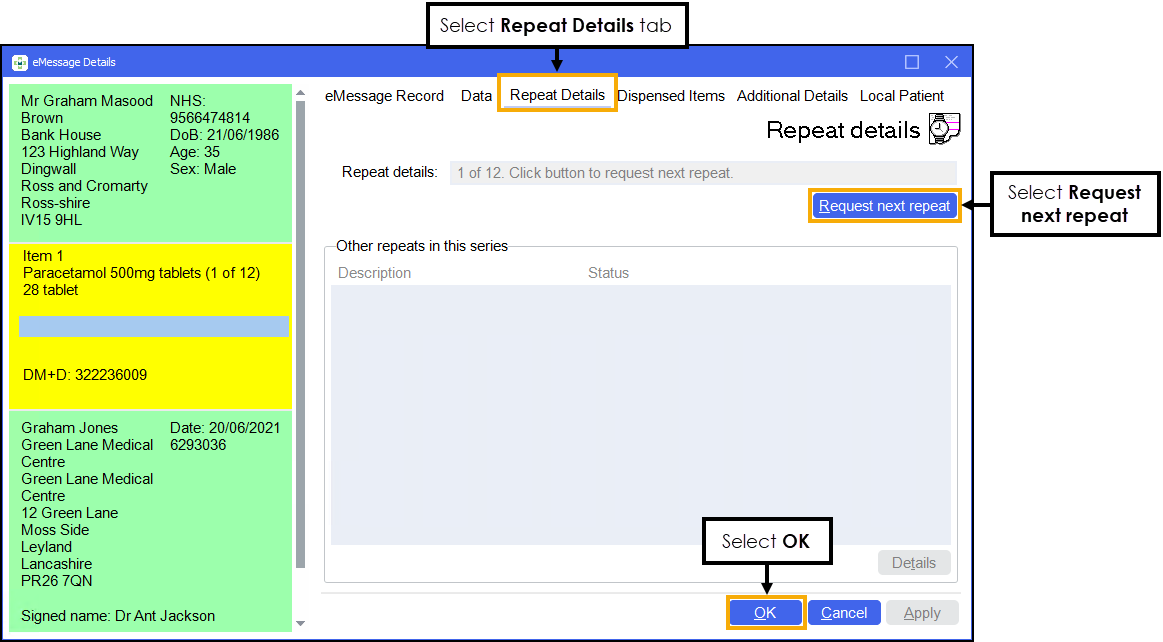
Task: Click the Repeat details text field
Action: tap(702, 173)
